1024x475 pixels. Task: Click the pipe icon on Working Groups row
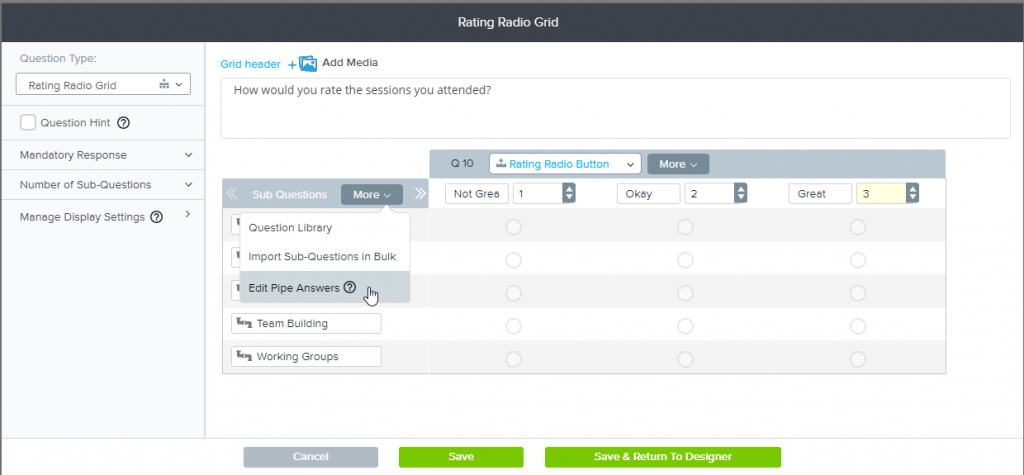coord(242,356)
